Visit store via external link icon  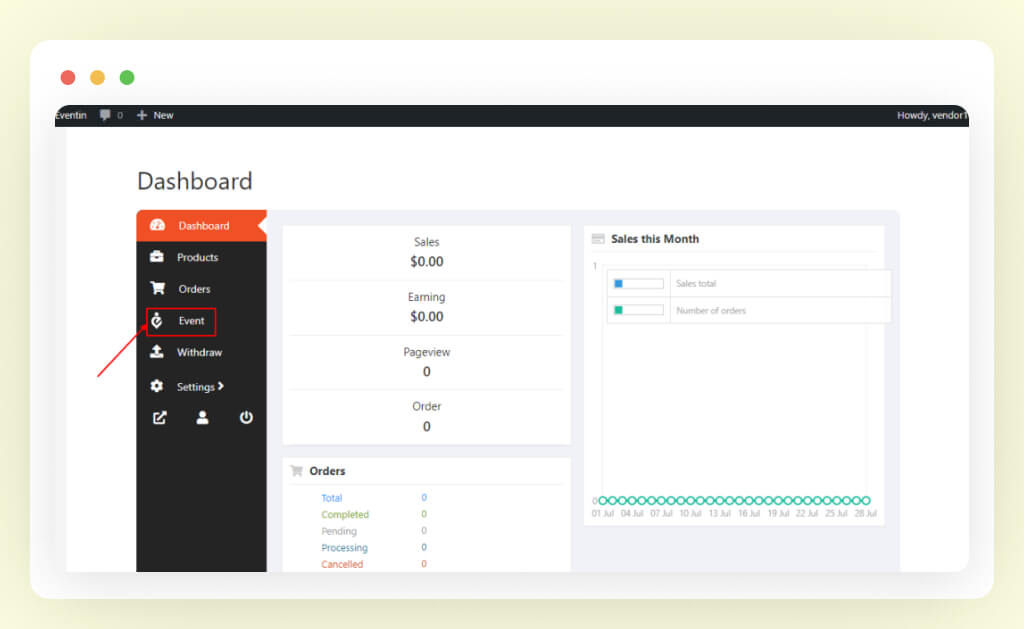[x=159, y=417]
